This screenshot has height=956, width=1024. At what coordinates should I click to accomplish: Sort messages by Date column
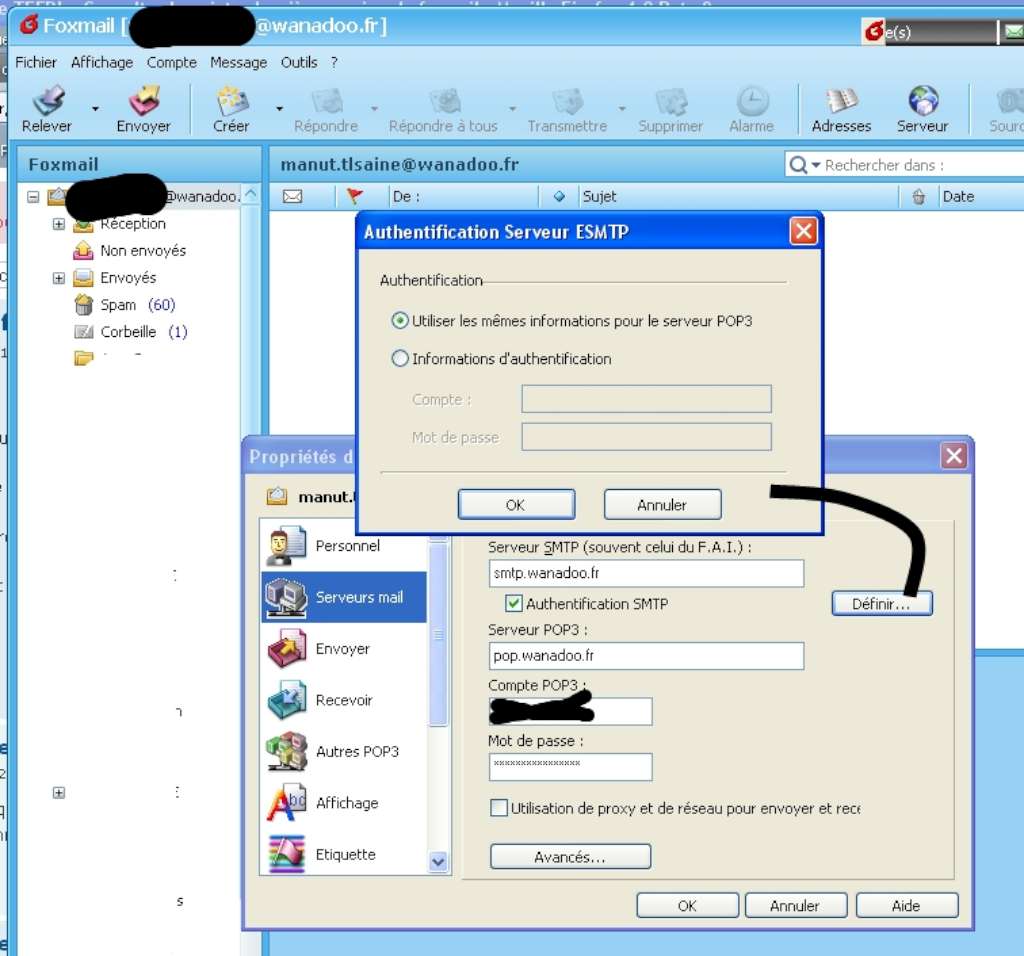pos(958,197)
